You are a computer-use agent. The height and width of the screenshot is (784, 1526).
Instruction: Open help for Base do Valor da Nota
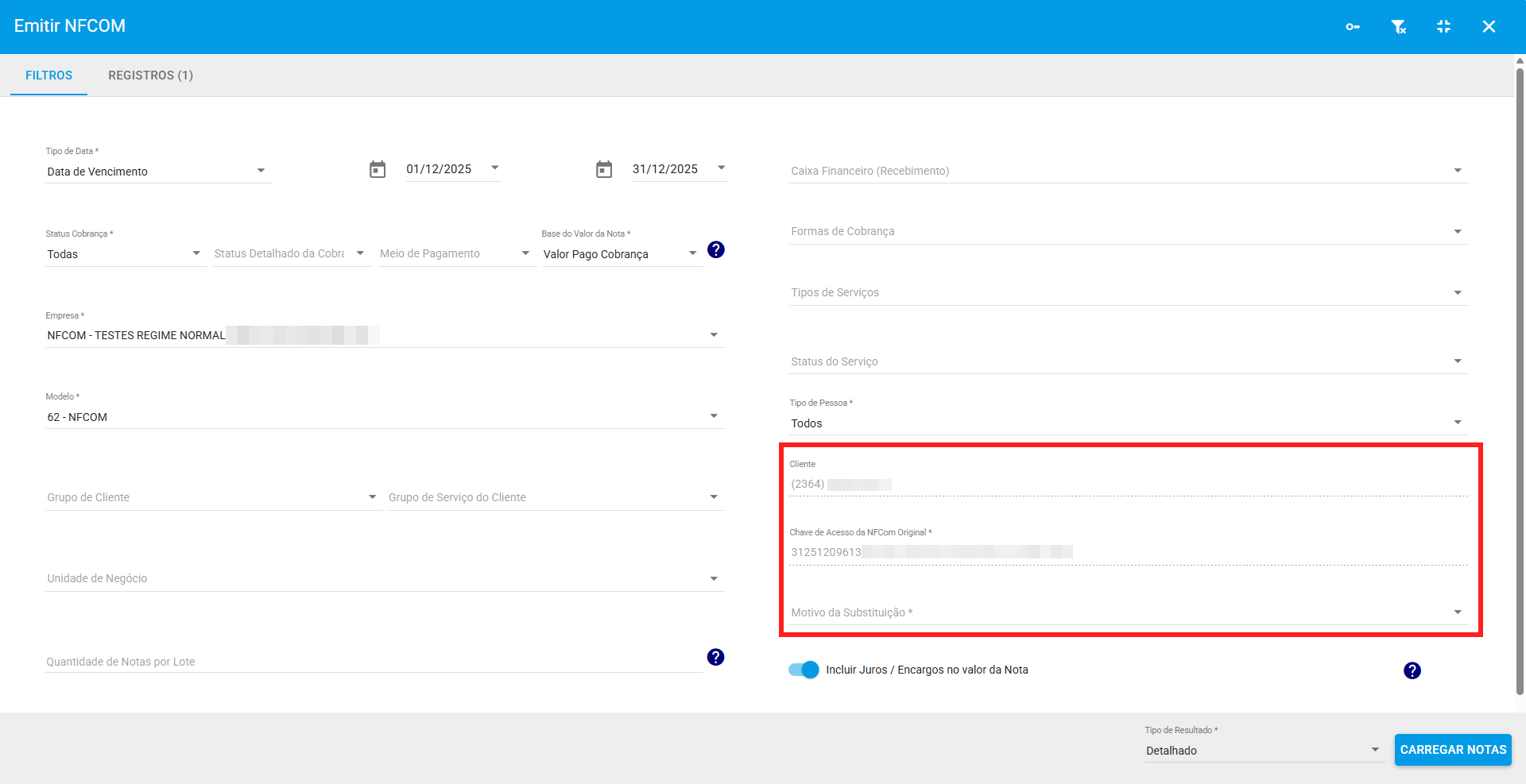(x=716, y=249)
